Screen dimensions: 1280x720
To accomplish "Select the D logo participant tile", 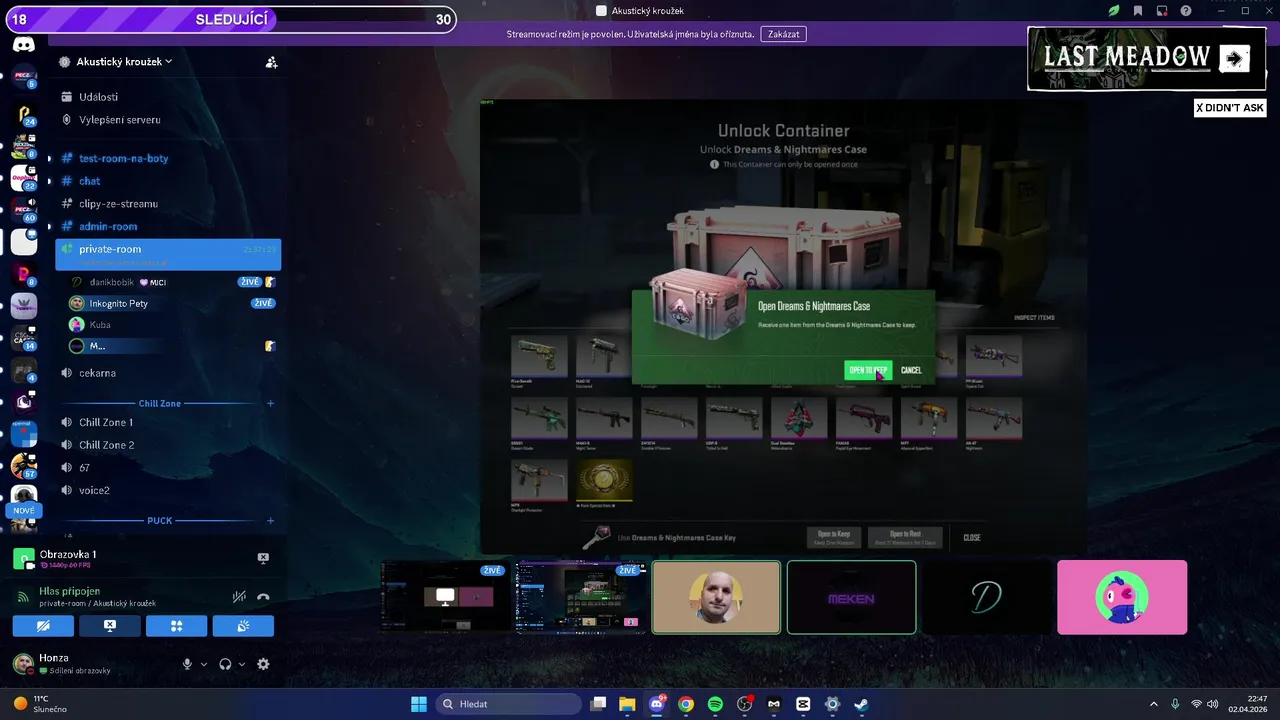I will point(987,597).
